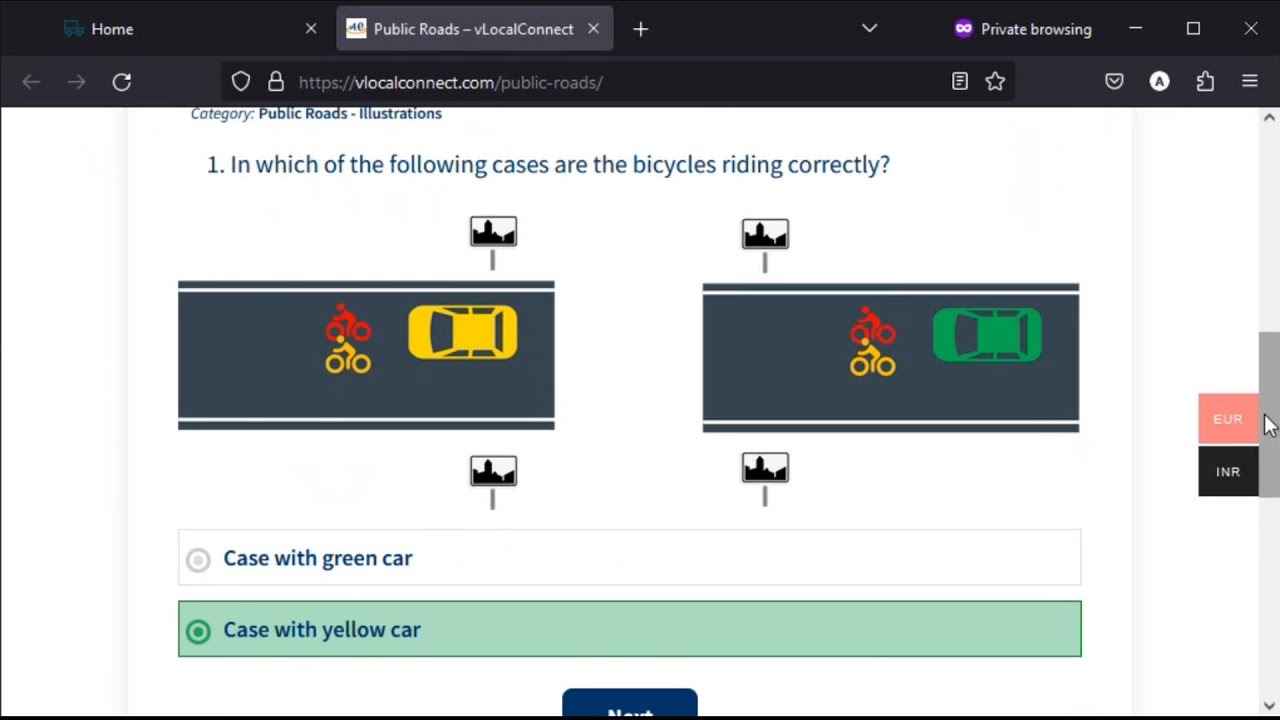Screen dimensions: 1280x720
Task: Toggle reader view icon in address bar
Action: pos(960,82)
